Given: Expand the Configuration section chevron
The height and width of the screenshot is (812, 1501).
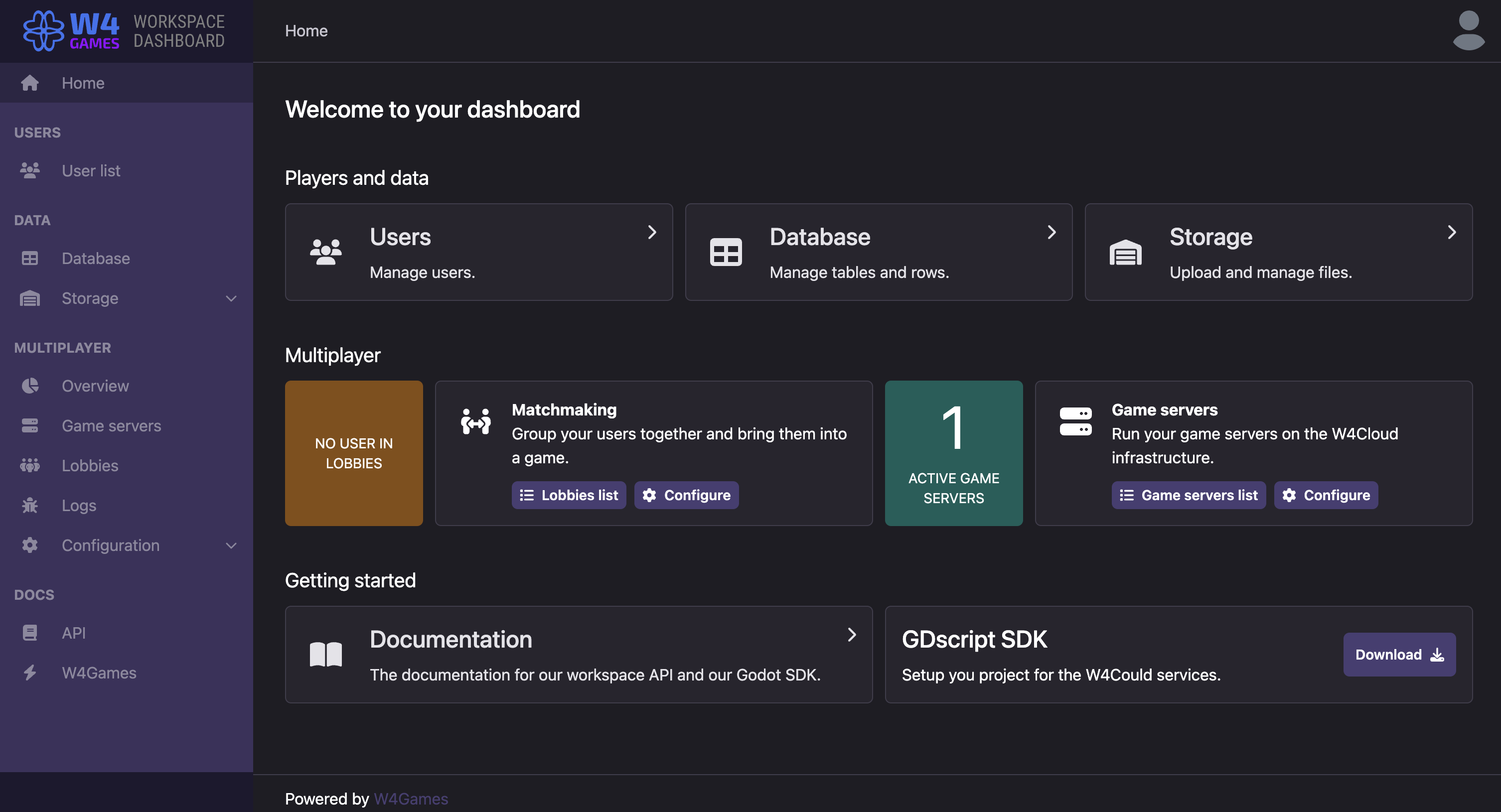Looking at the screenshot, I should click(231, 545).
